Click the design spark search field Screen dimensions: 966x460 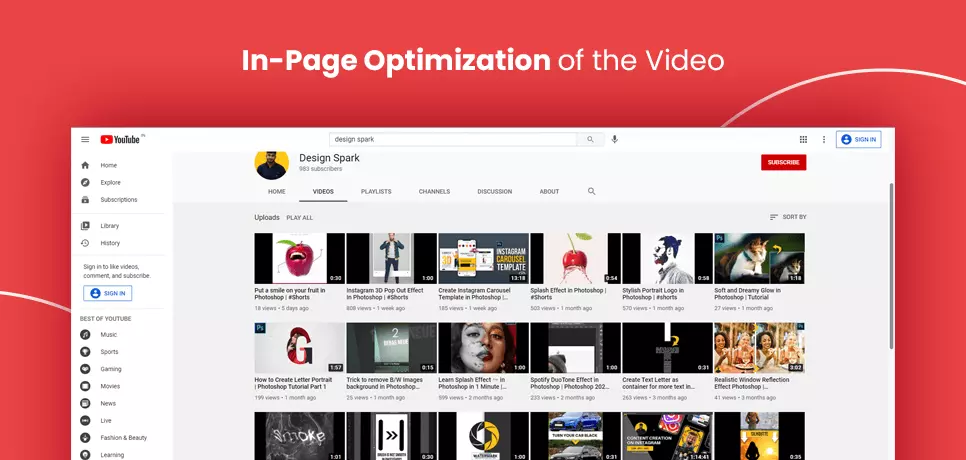coord(453,140)
